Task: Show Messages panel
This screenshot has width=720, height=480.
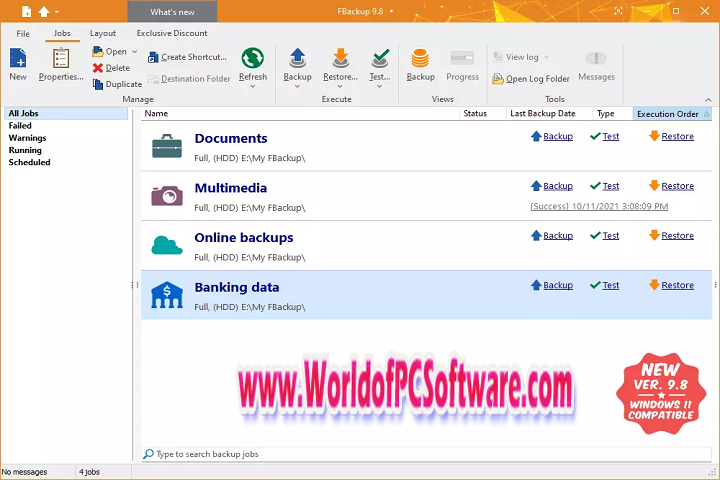Action: 596,67
